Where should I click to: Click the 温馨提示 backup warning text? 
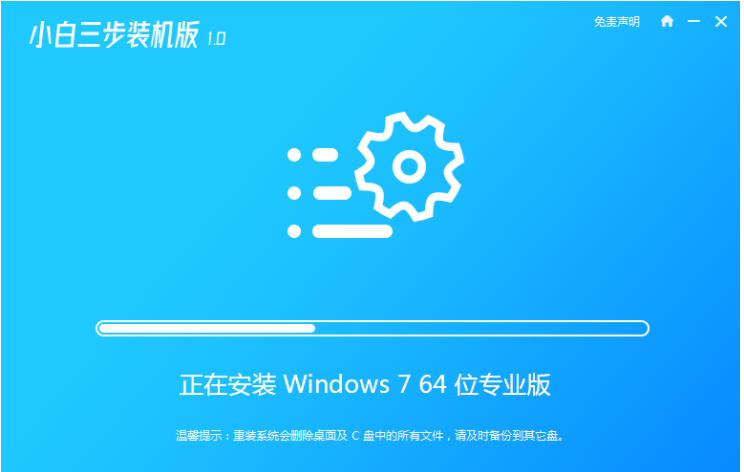click(369, 435)
